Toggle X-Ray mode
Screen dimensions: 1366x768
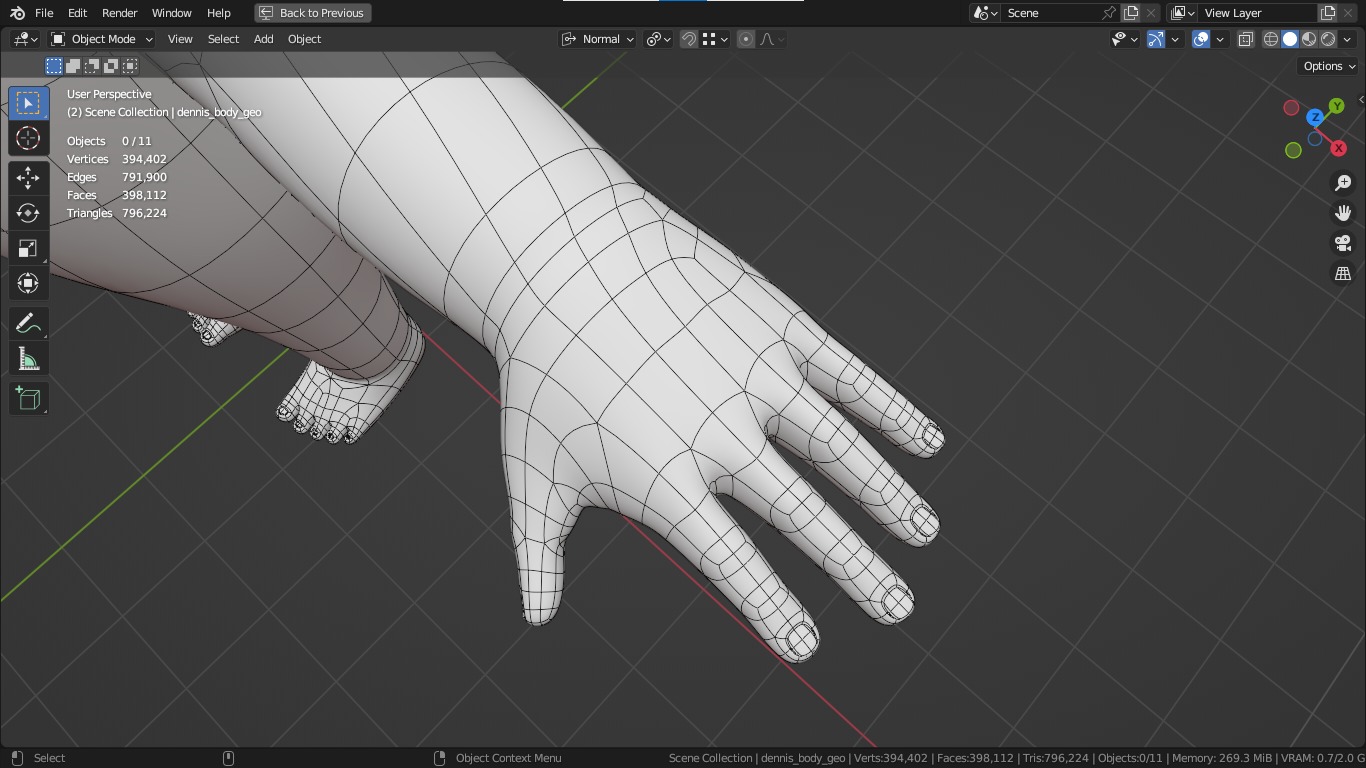pyautogui.click(x=1245, y=39)
